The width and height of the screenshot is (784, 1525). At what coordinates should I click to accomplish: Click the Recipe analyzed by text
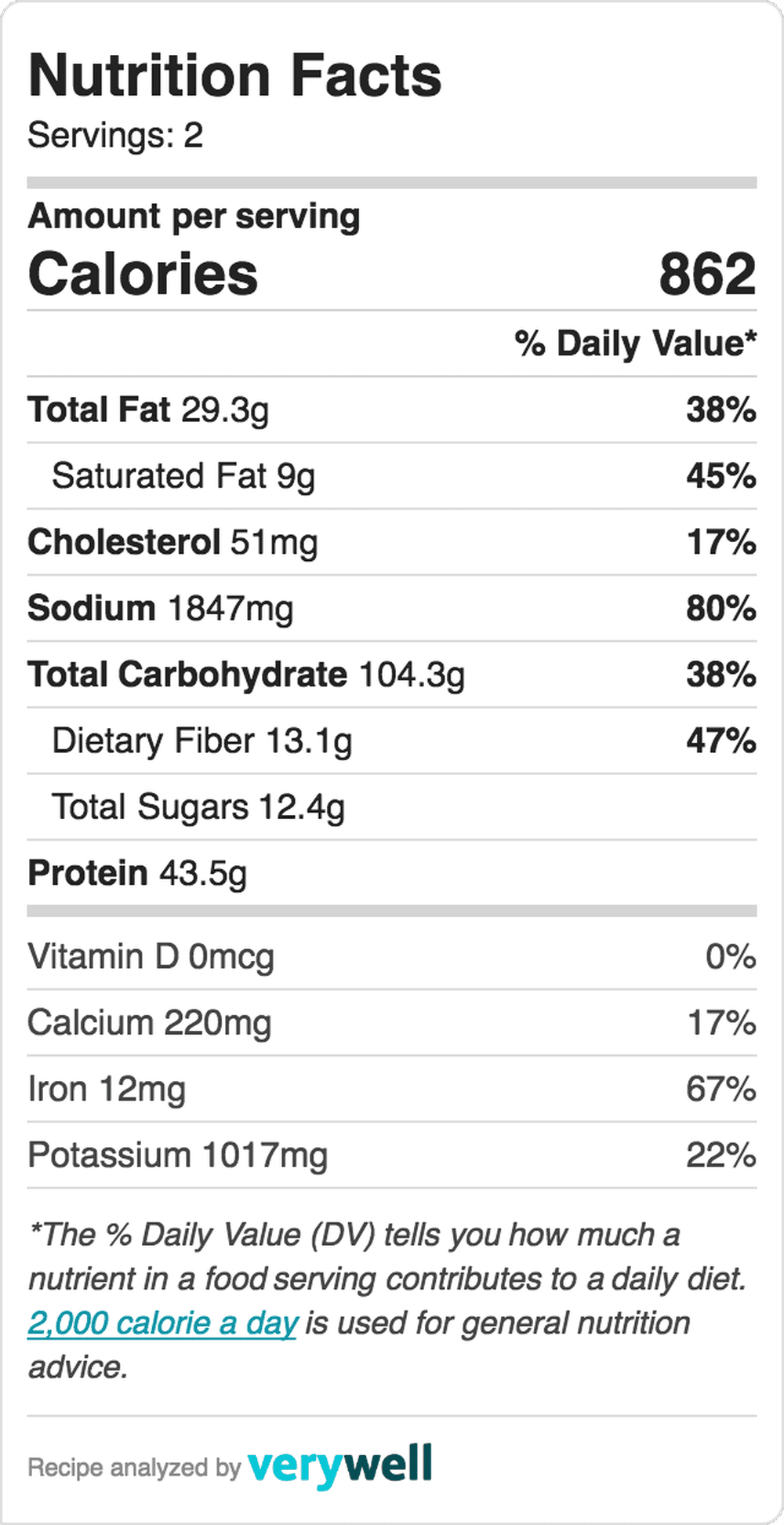[134, 1468]
